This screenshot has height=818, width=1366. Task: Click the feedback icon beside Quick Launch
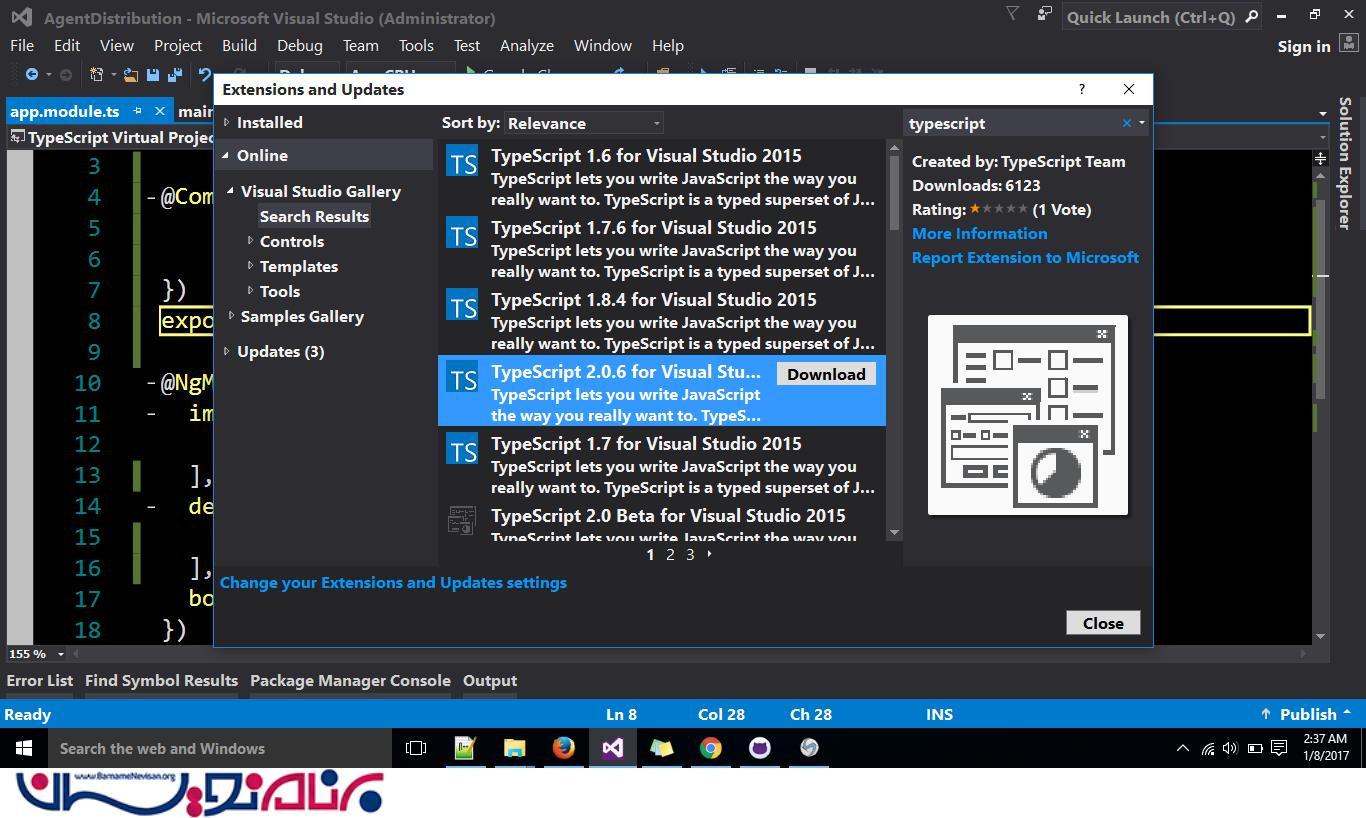1045,14
